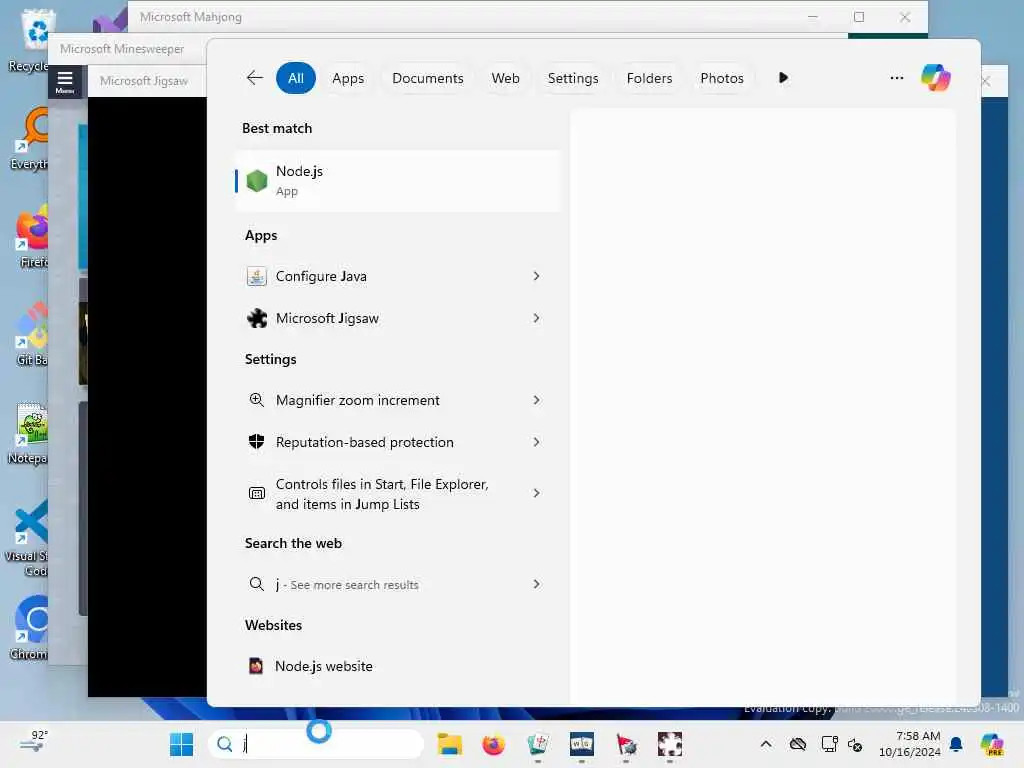Screen dimensions: 1024x768
Task: Open the notifications bell icon
Action: click(956, 744)
